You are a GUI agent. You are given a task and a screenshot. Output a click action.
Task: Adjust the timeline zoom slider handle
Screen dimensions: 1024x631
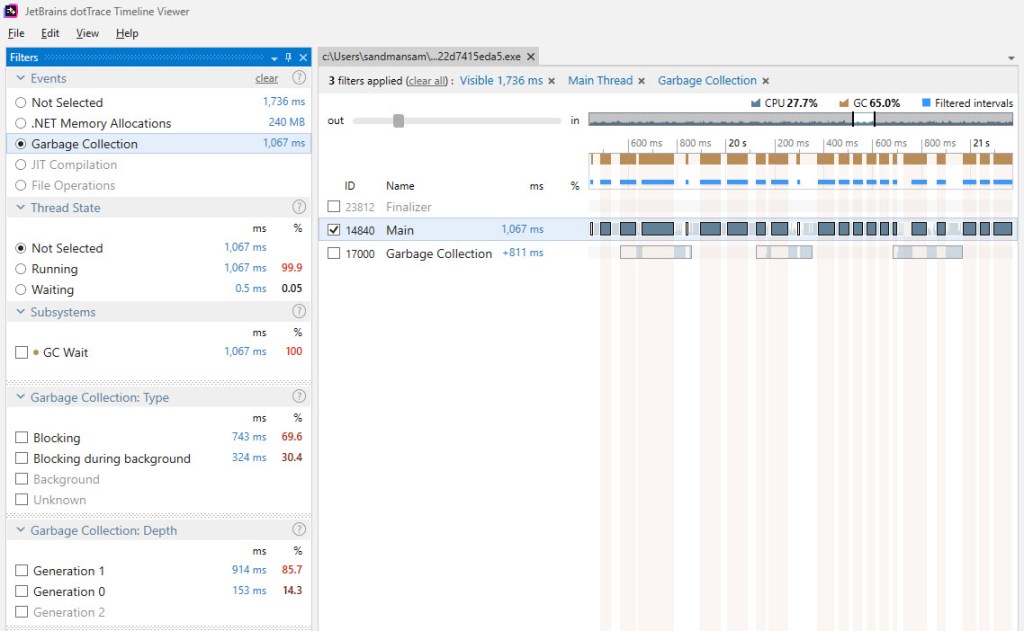pos(398,121)
